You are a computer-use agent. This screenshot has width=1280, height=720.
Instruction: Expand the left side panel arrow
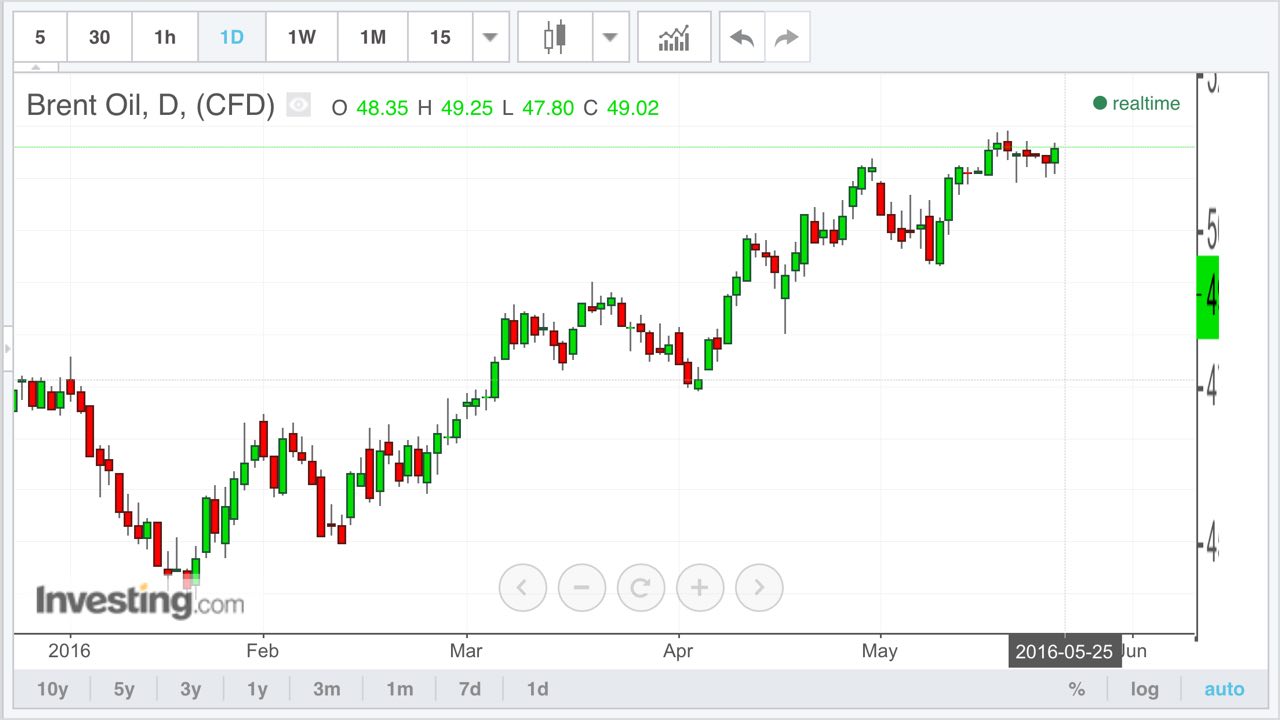pyautogui.click(x=7, y=349)
